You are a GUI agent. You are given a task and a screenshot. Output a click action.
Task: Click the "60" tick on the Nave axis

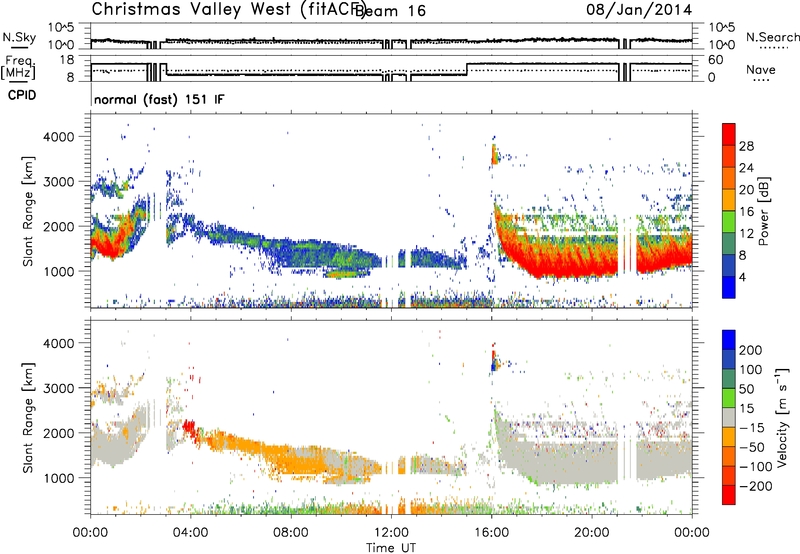tap(716, 60)
